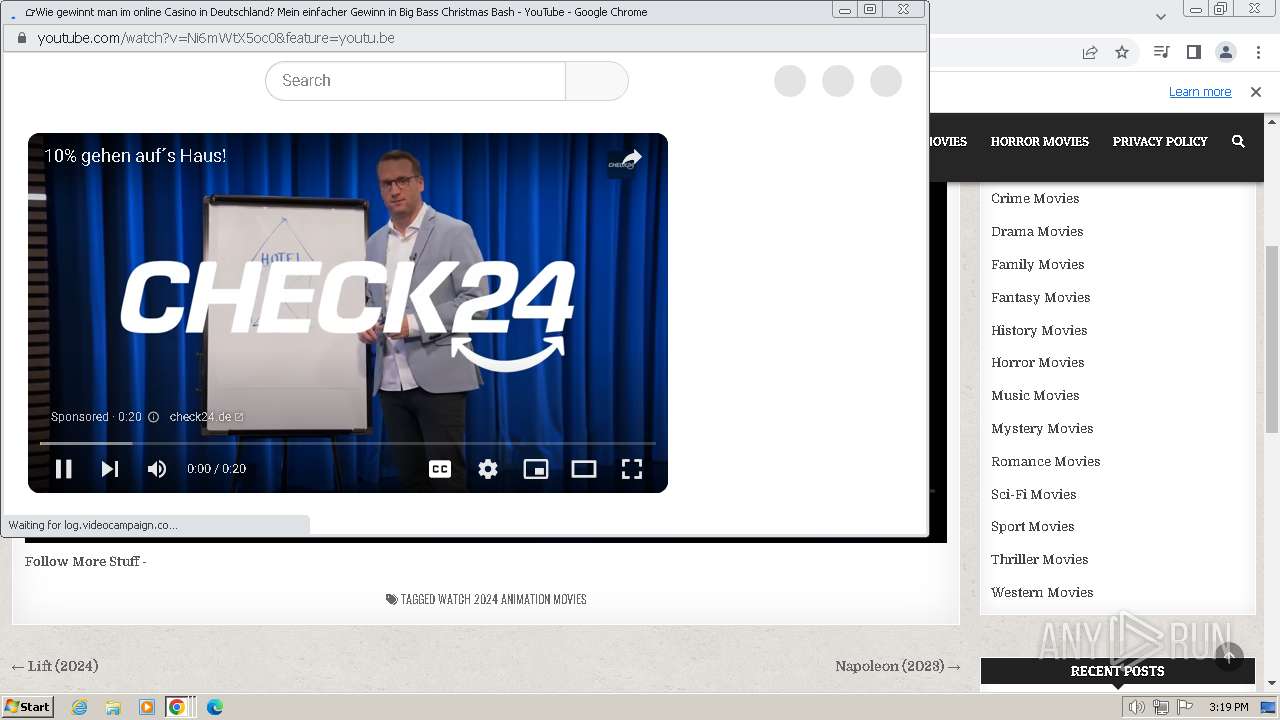This screenshot has width=1280, height=720.
Task: Open Chrome profile avatar
Action: coord(1226,53)
